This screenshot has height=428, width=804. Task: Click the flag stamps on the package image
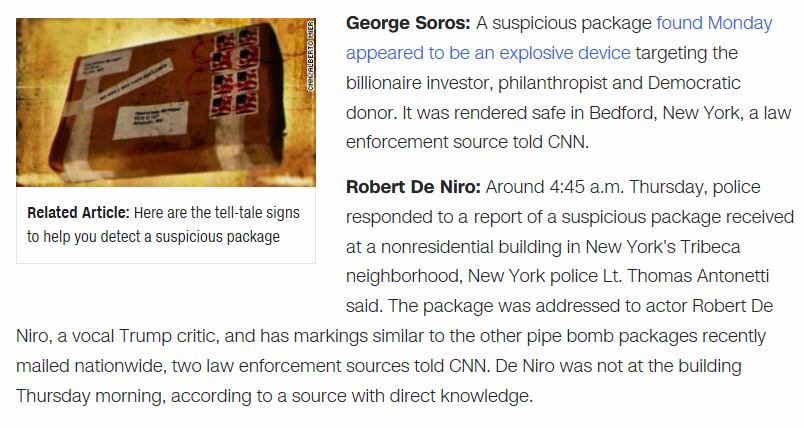point(235,73)
